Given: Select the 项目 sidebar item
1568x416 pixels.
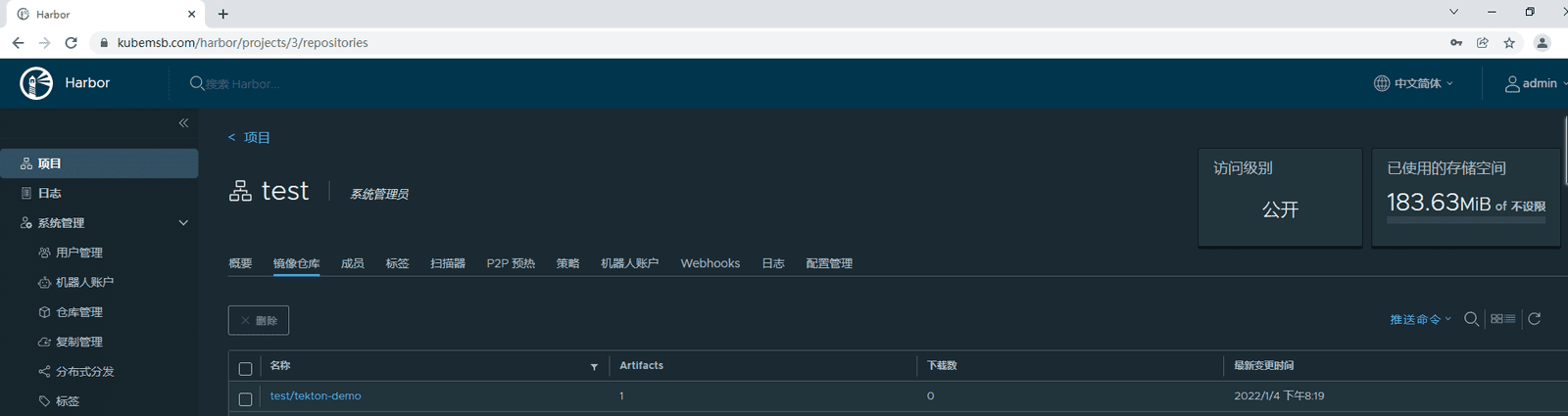Looking at the screenshot, I should tap(99, 163).
